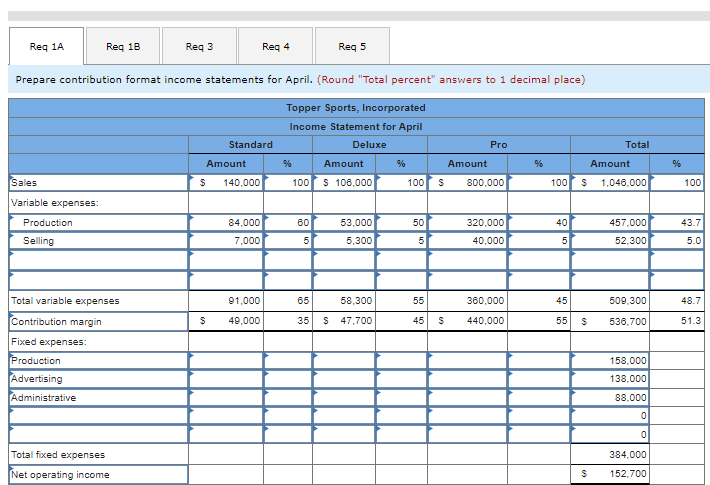
Task: Open the fixed Production row label dropdown
Action: 98,360
